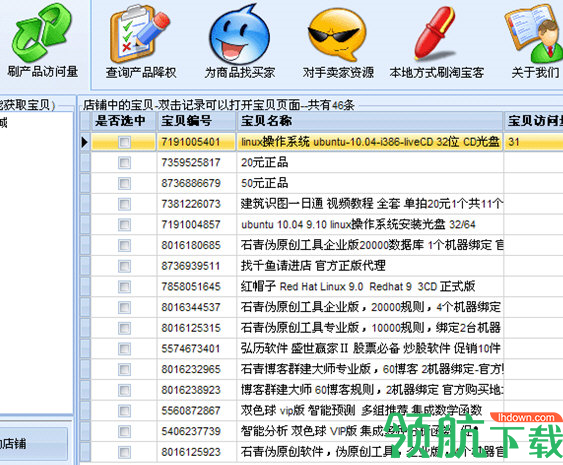The height and width of the screenshot is (465, 563).
Task: Select checkbox for item 7858051645
Action: (124, 287)
